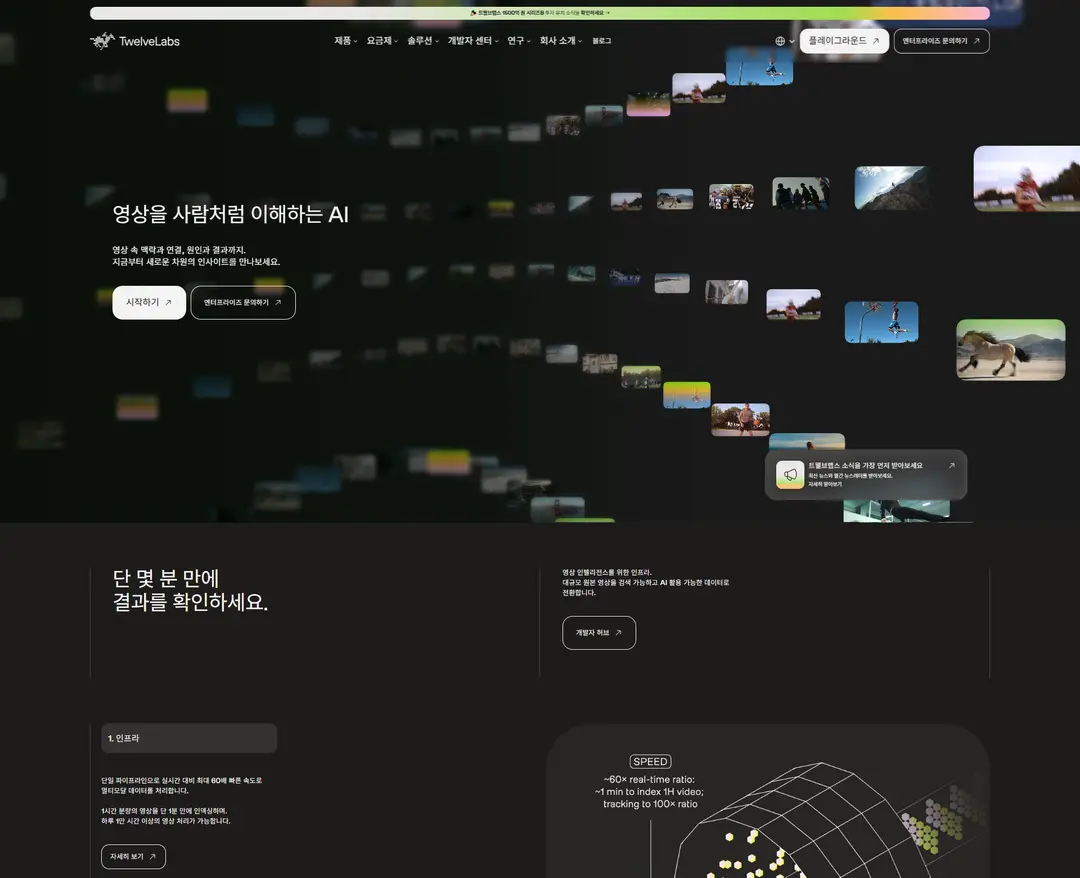Click the hero heading 영상을 사람처럼 이해하는 AI

pyautogui.click(x=231, y=214)
